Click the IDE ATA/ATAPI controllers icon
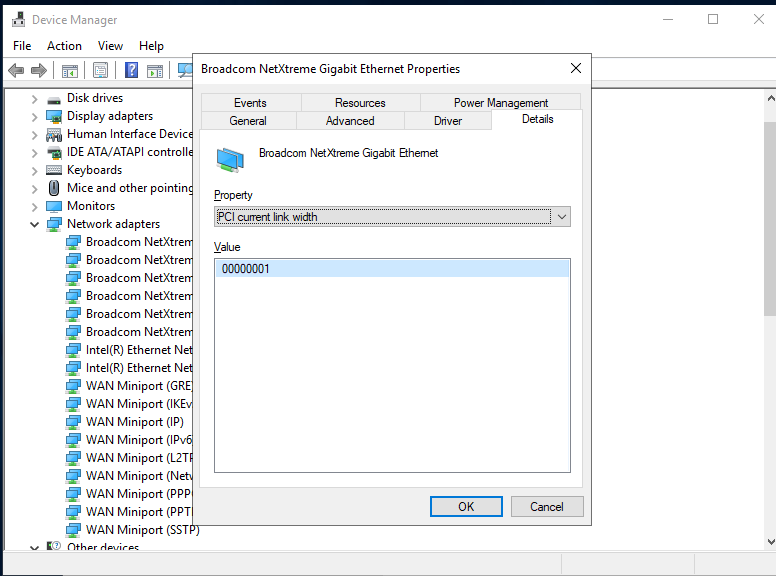Screen dimensions: 776x576 pyautogui.click(x=54, y=152)
